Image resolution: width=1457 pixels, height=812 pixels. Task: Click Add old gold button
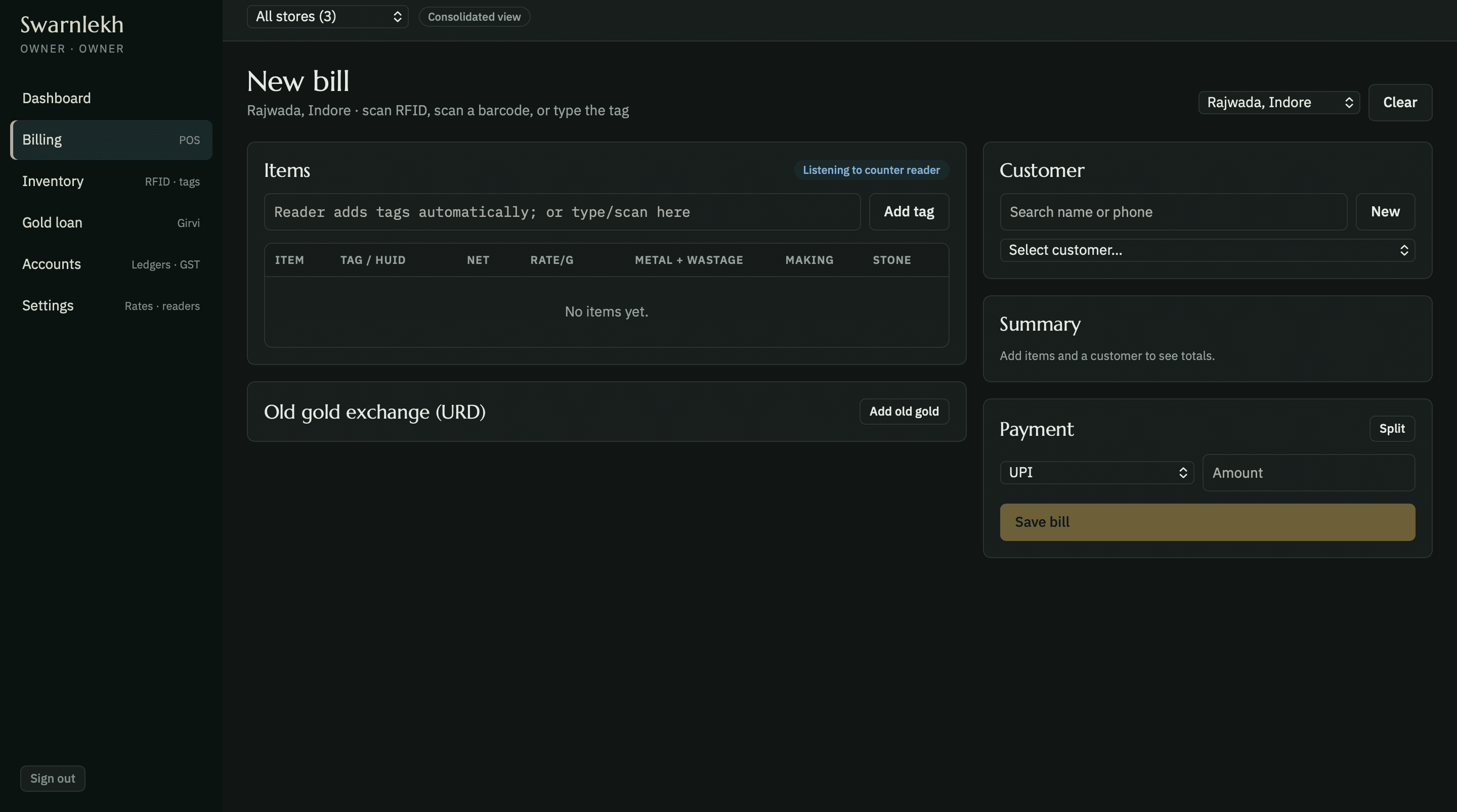pyautogui.click(x=904, y=411)
